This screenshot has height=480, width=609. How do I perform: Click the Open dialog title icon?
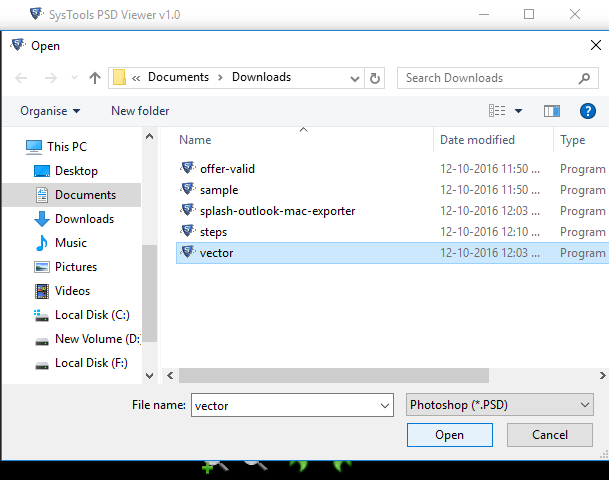pos(18,45)
